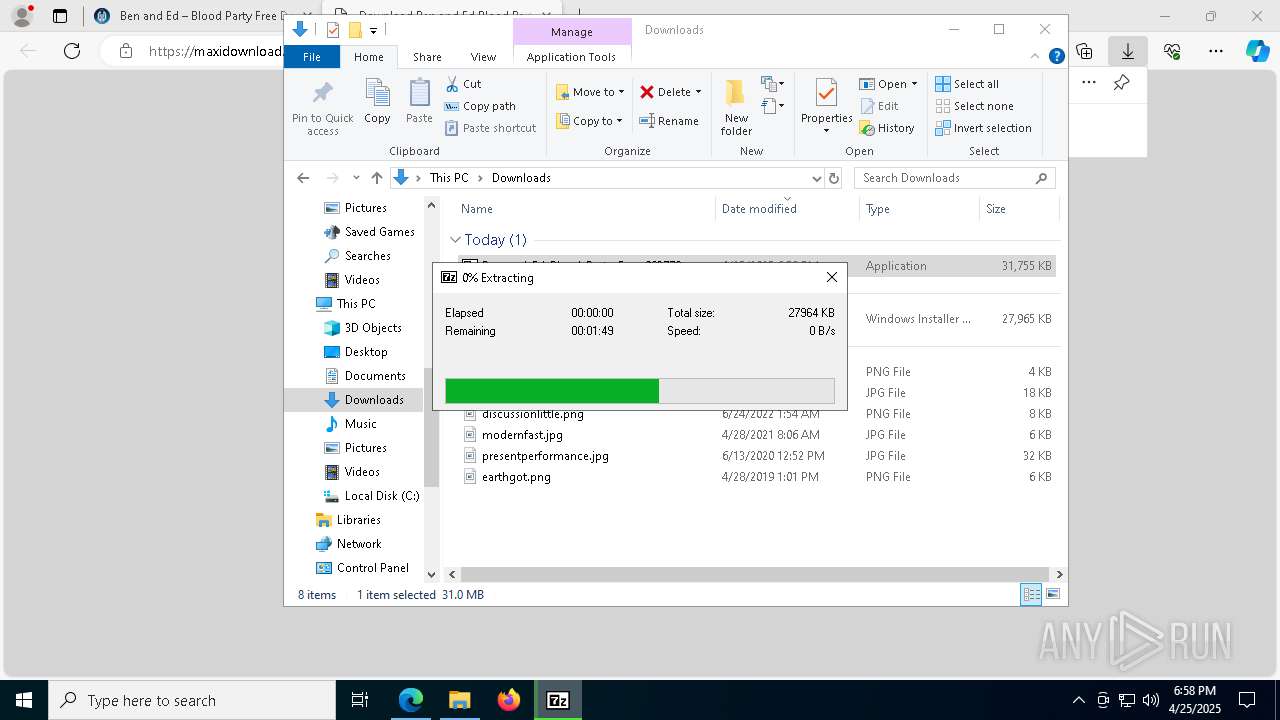Click the Edit command in Open group
This screenshot has height=720, width=1280.
879,106
